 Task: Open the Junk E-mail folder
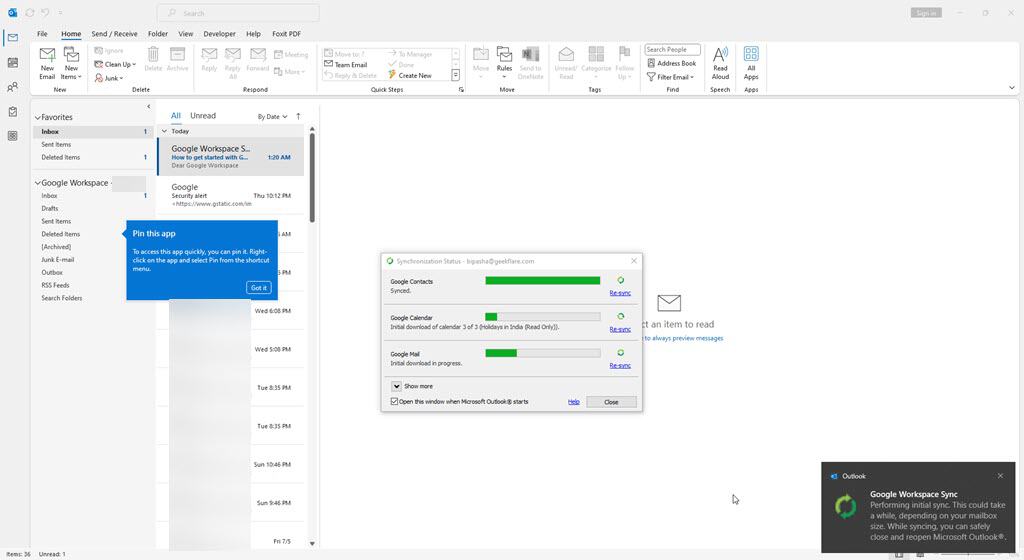(57, 260)
